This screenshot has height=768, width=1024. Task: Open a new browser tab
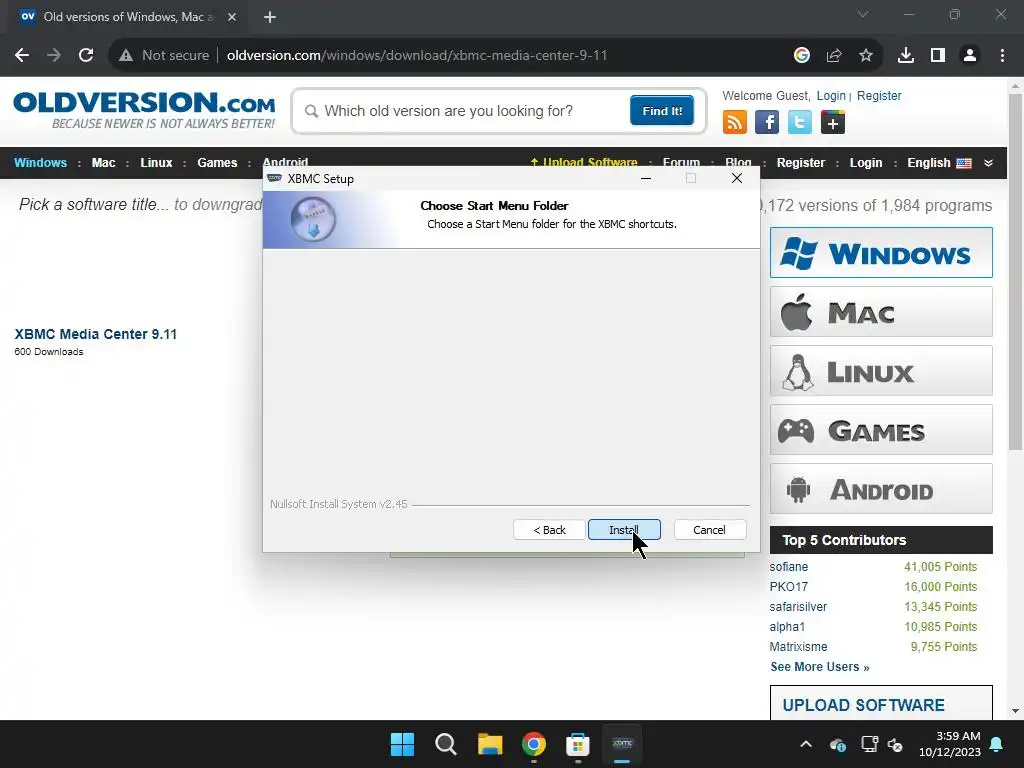tap(270, 17)
